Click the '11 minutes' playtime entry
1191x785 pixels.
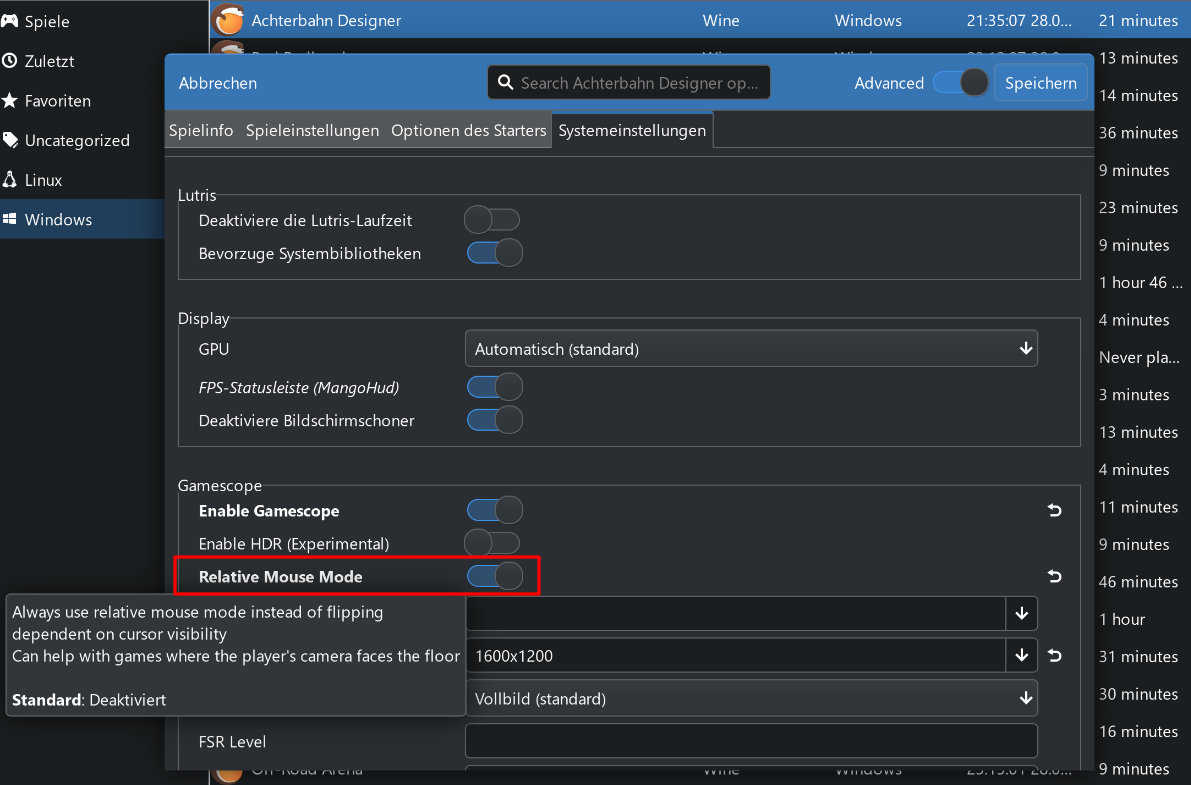[x=1138, y=507]
